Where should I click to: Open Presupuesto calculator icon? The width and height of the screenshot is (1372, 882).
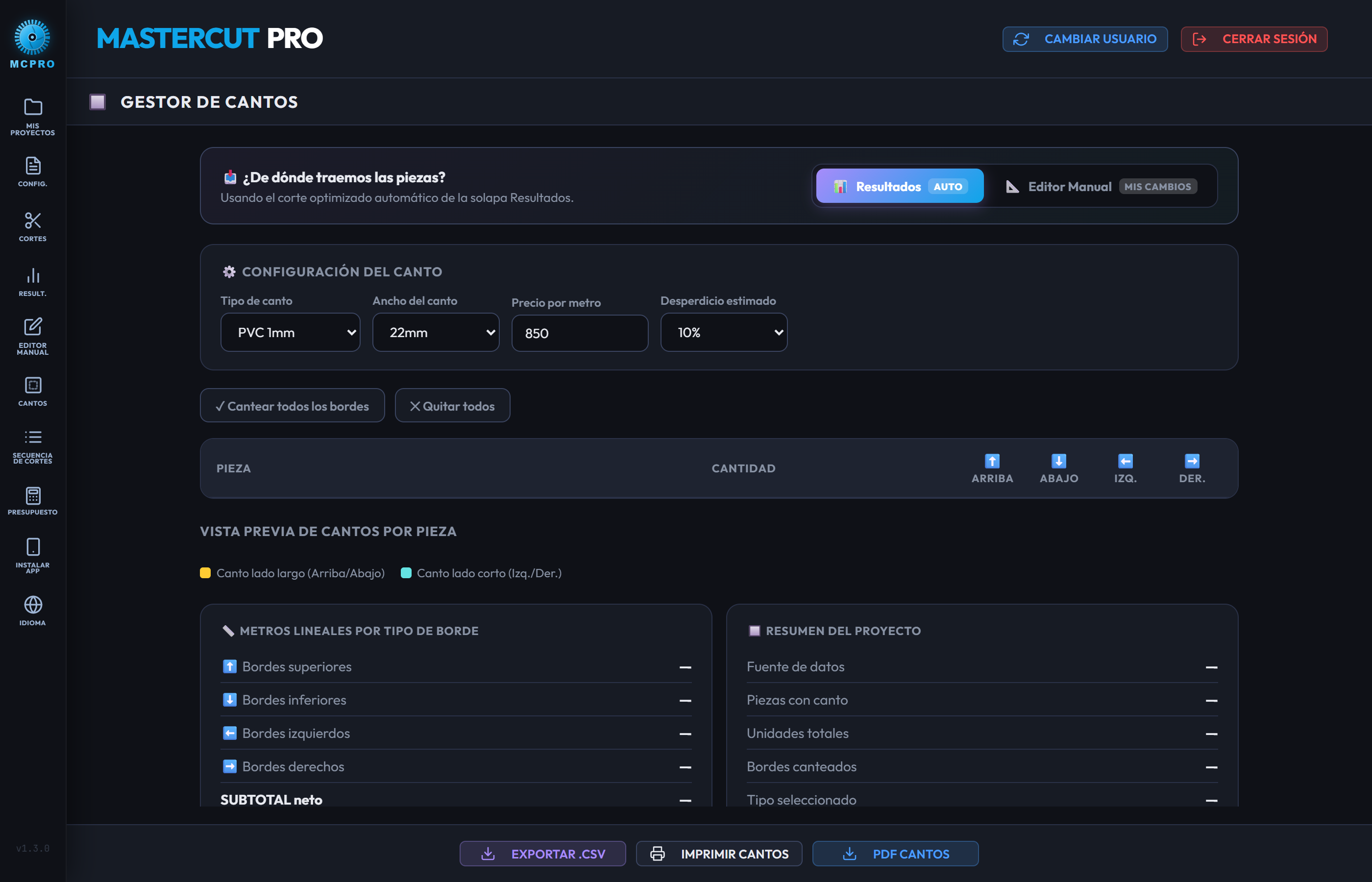33,495
